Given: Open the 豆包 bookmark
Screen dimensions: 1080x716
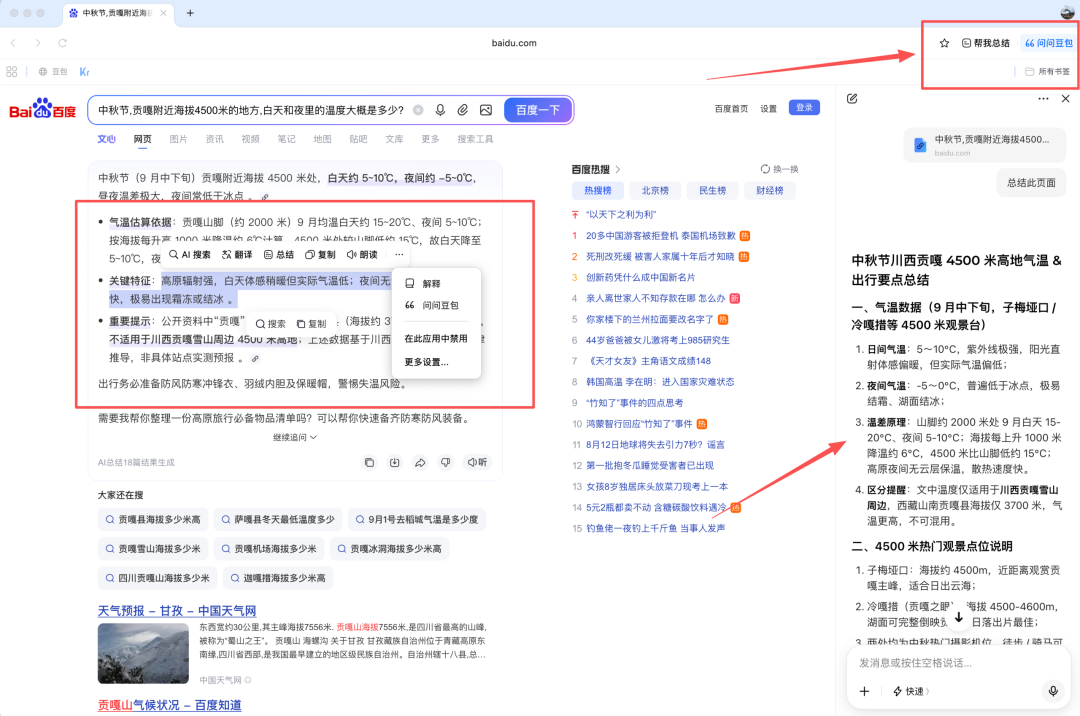Looking at the screenshot, I should tap(53, 72).
